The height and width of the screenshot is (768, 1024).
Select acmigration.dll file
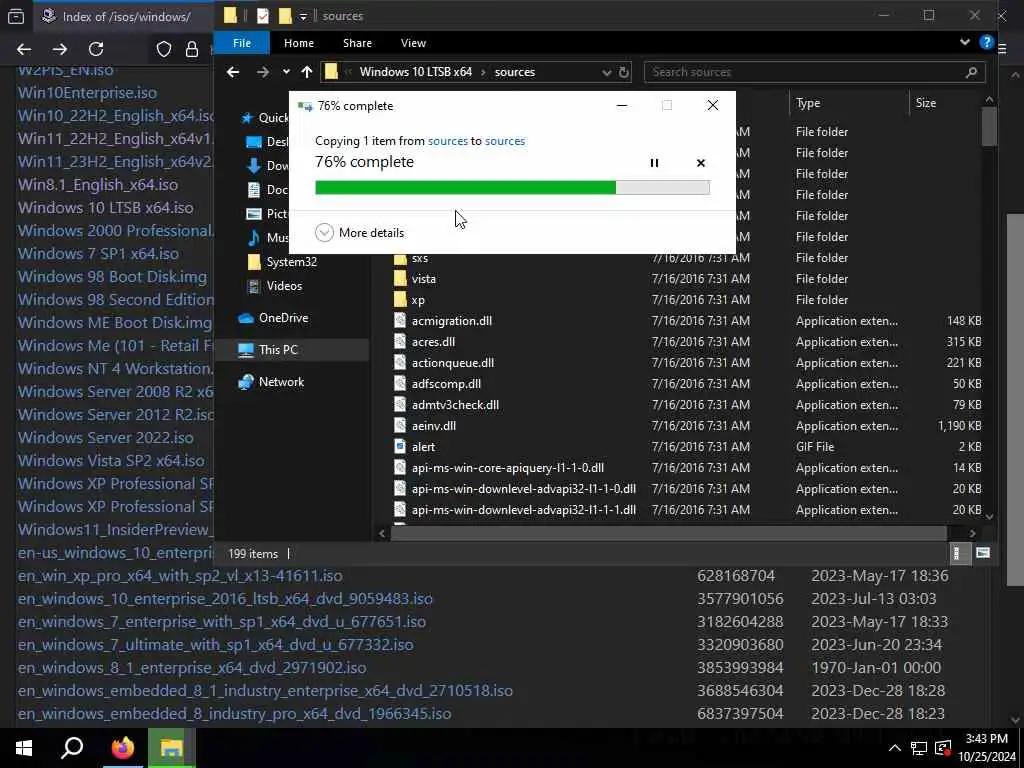452,321
